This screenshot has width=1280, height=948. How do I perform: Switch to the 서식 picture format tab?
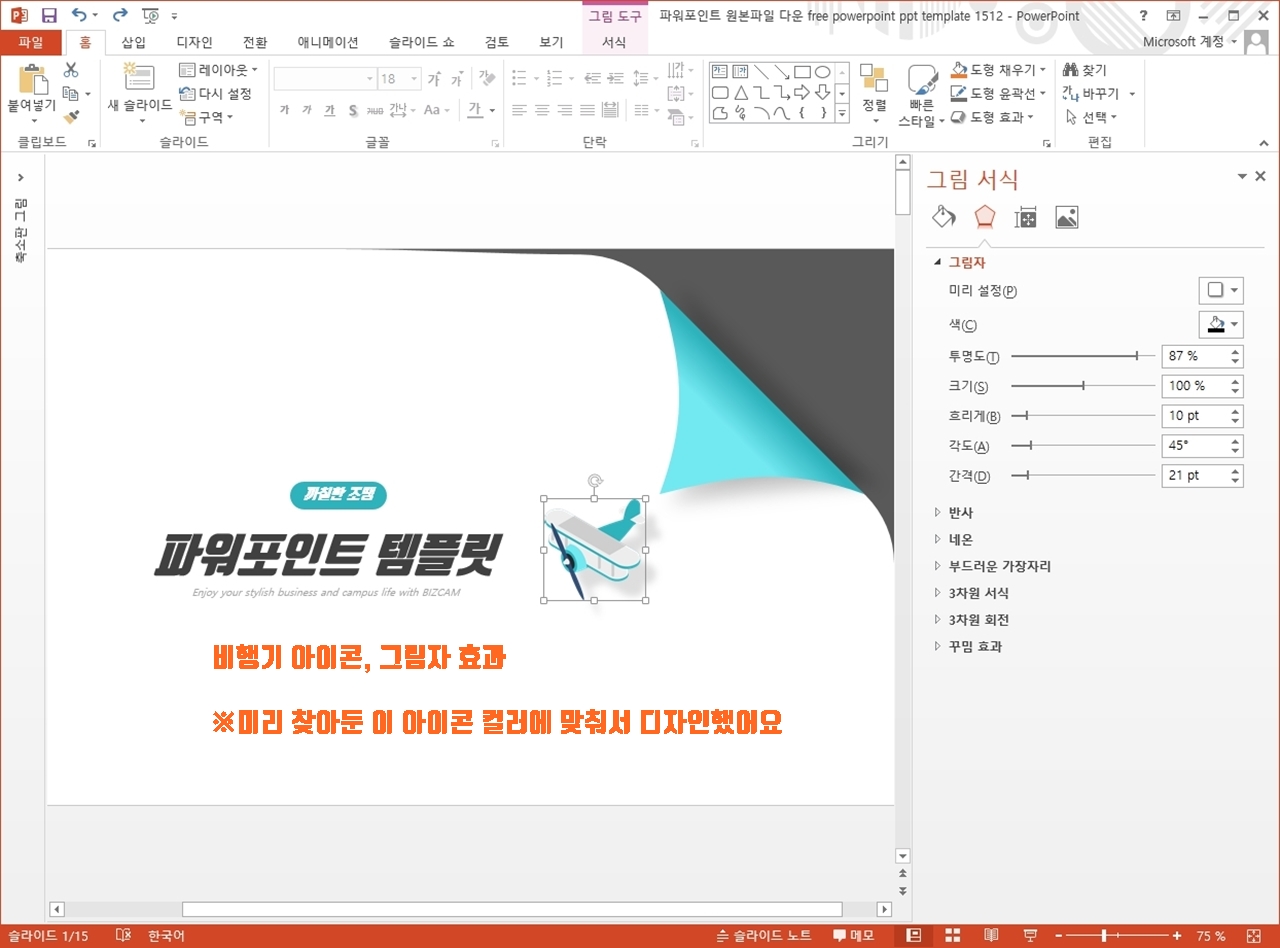615,42
